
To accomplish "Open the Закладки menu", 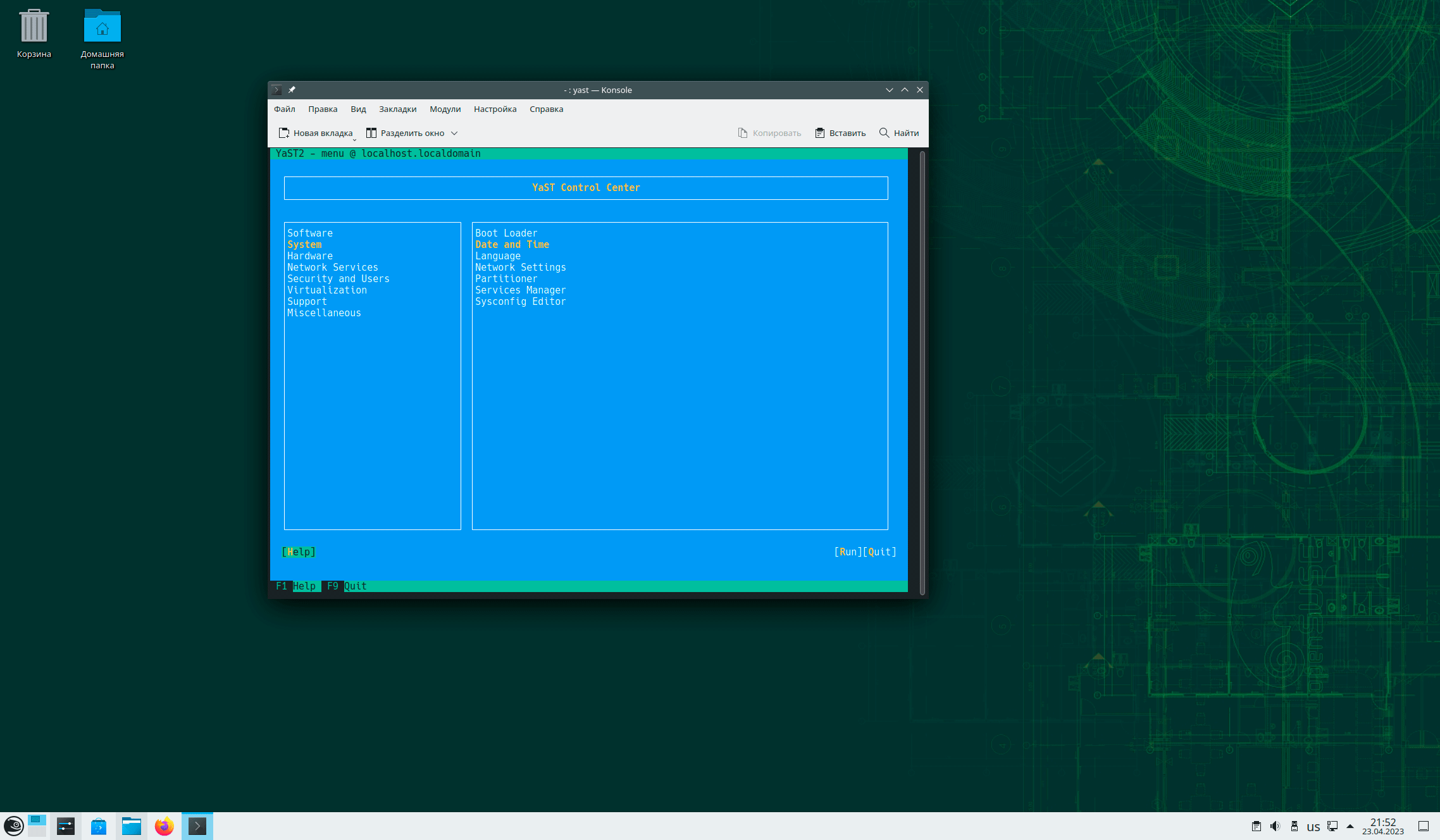I will (397, 109).
